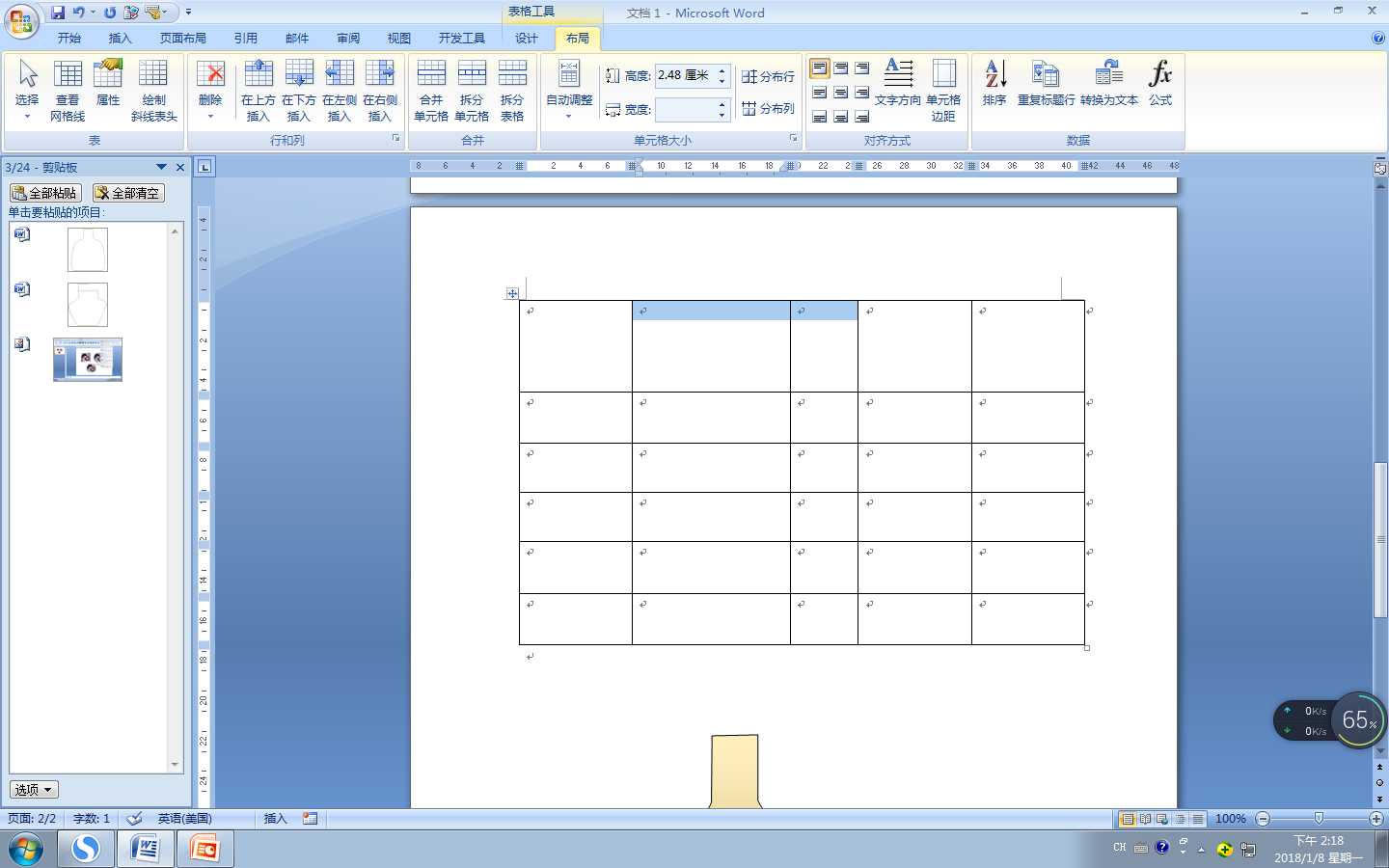Click the zoom slider in status bar
Viewport: 1389px width, 868px height.
point(1319,819)
